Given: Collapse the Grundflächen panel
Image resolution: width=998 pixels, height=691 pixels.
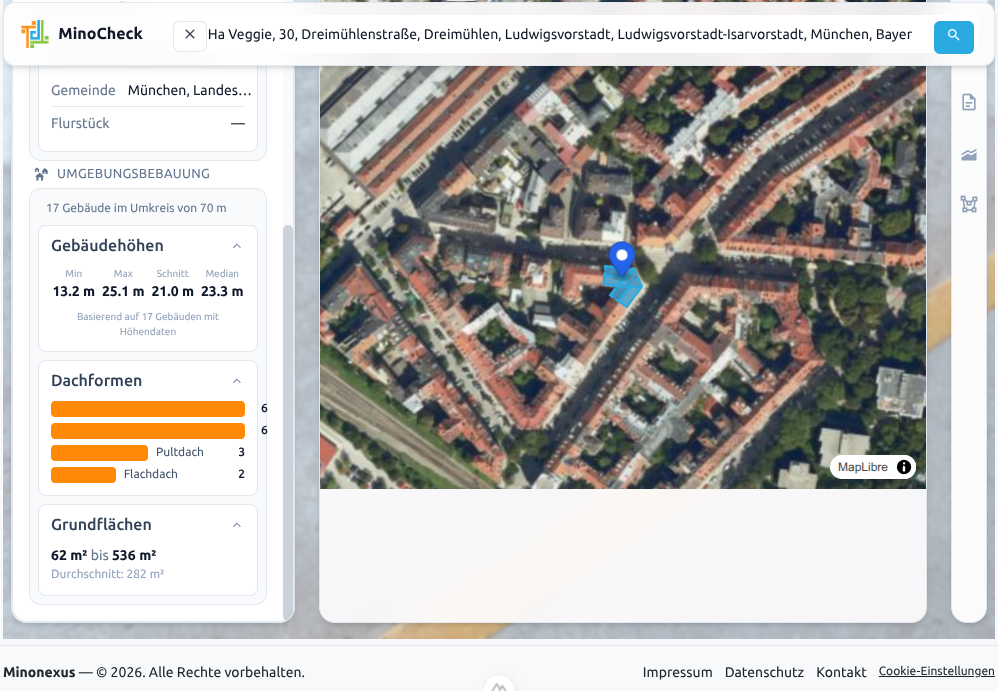Looking at the screenshot, I should coord(237,524).
